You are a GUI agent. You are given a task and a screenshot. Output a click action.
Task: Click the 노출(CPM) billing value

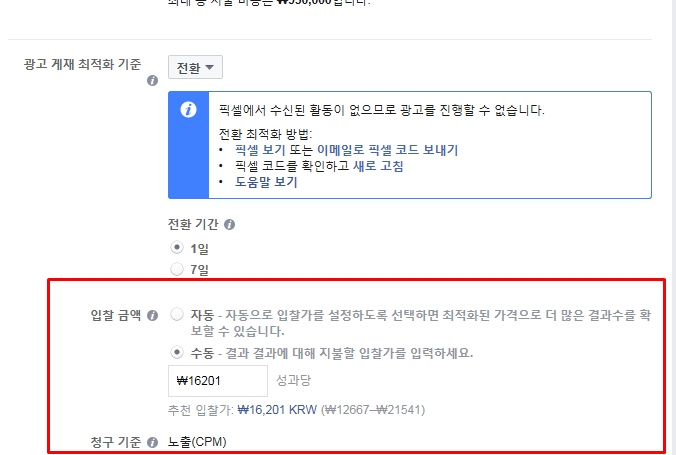(x=197, y=442)
